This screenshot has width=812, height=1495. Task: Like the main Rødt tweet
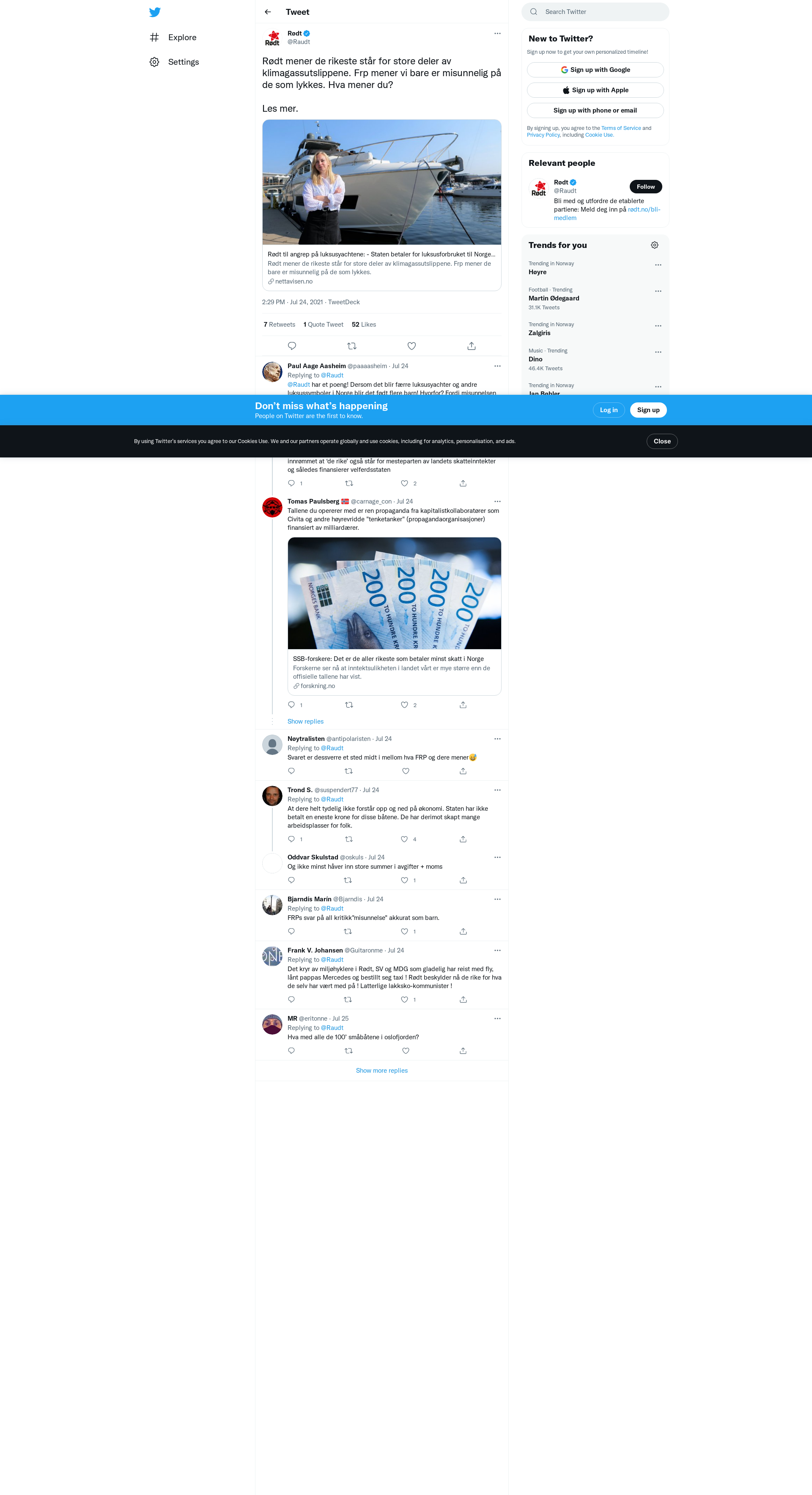[x=411, y=346]
